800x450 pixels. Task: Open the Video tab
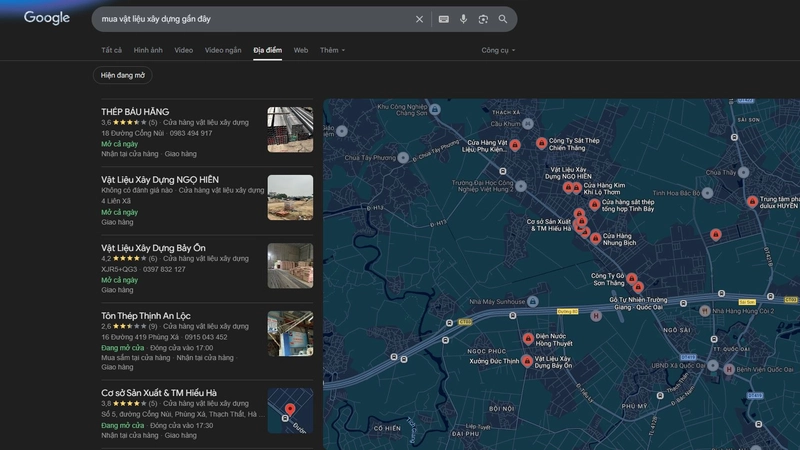[184, 50]
